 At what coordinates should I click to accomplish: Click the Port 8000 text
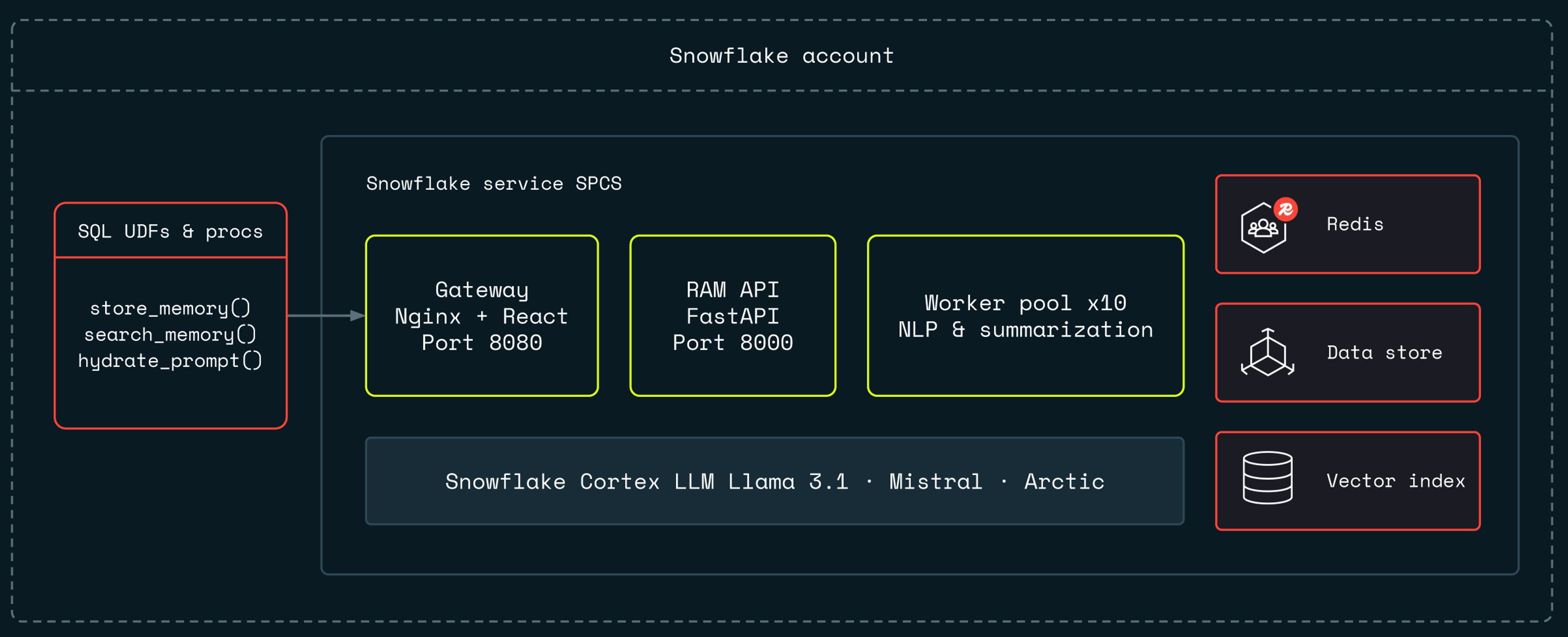click(x=733, y=342)
